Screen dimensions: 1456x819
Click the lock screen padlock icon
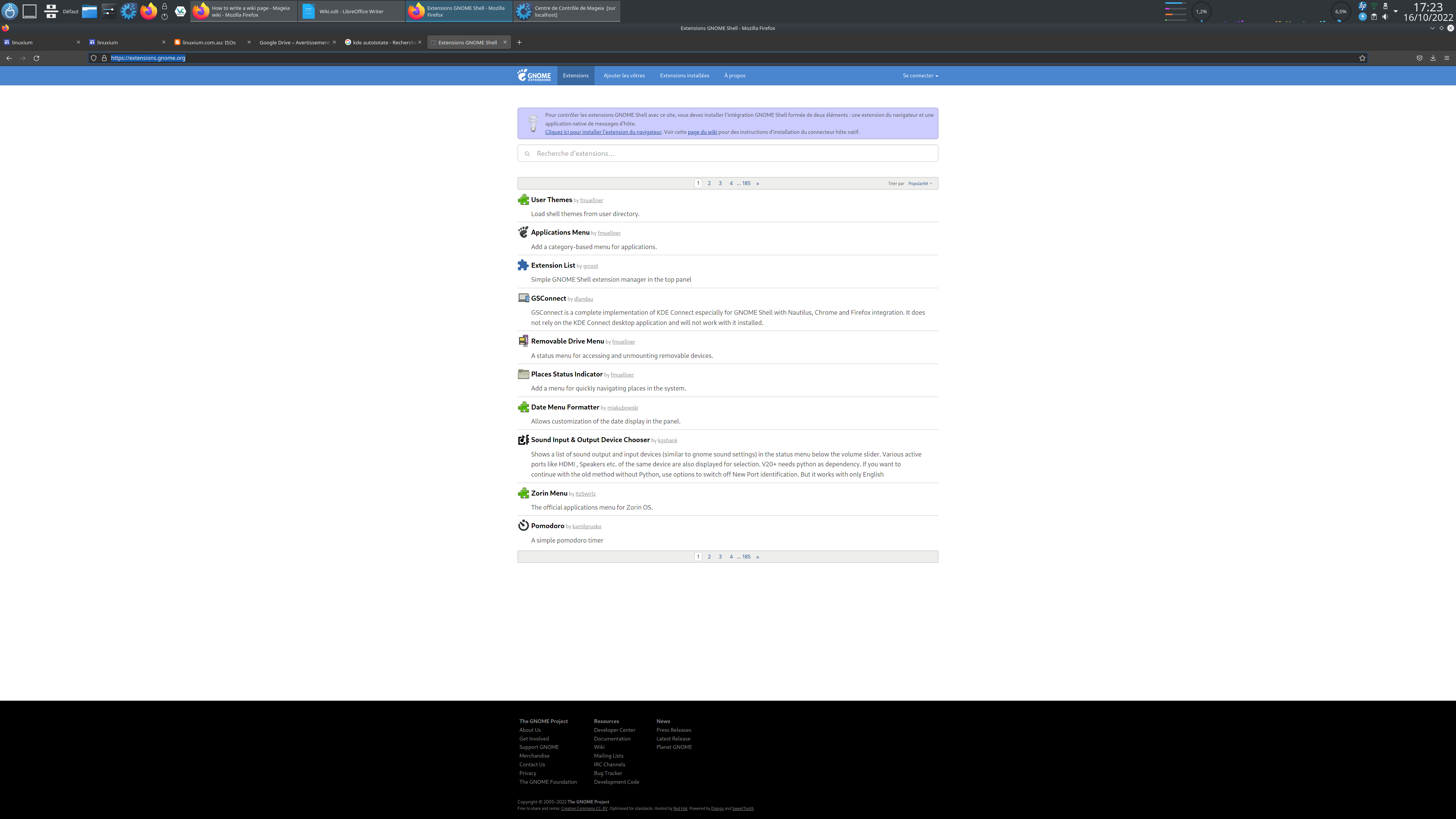[165, 6]
